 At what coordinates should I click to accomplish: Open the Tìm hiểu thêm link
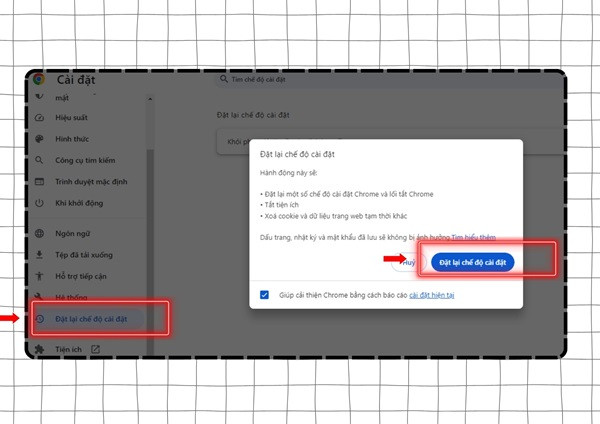click(474, 237)
